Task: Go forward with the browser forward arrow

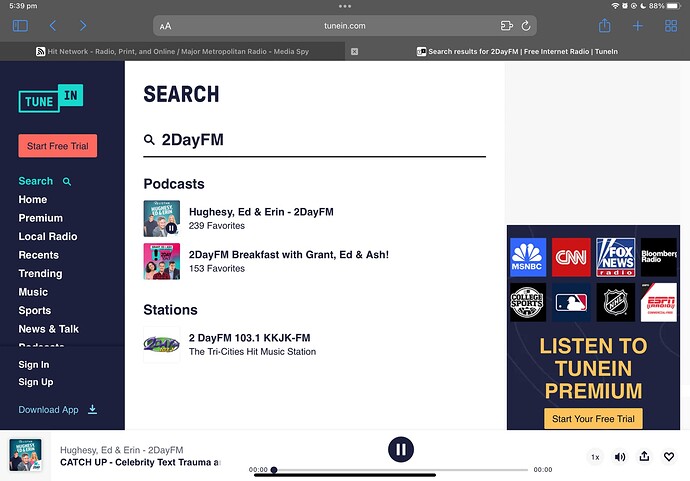Action: [x=83, y=26]
